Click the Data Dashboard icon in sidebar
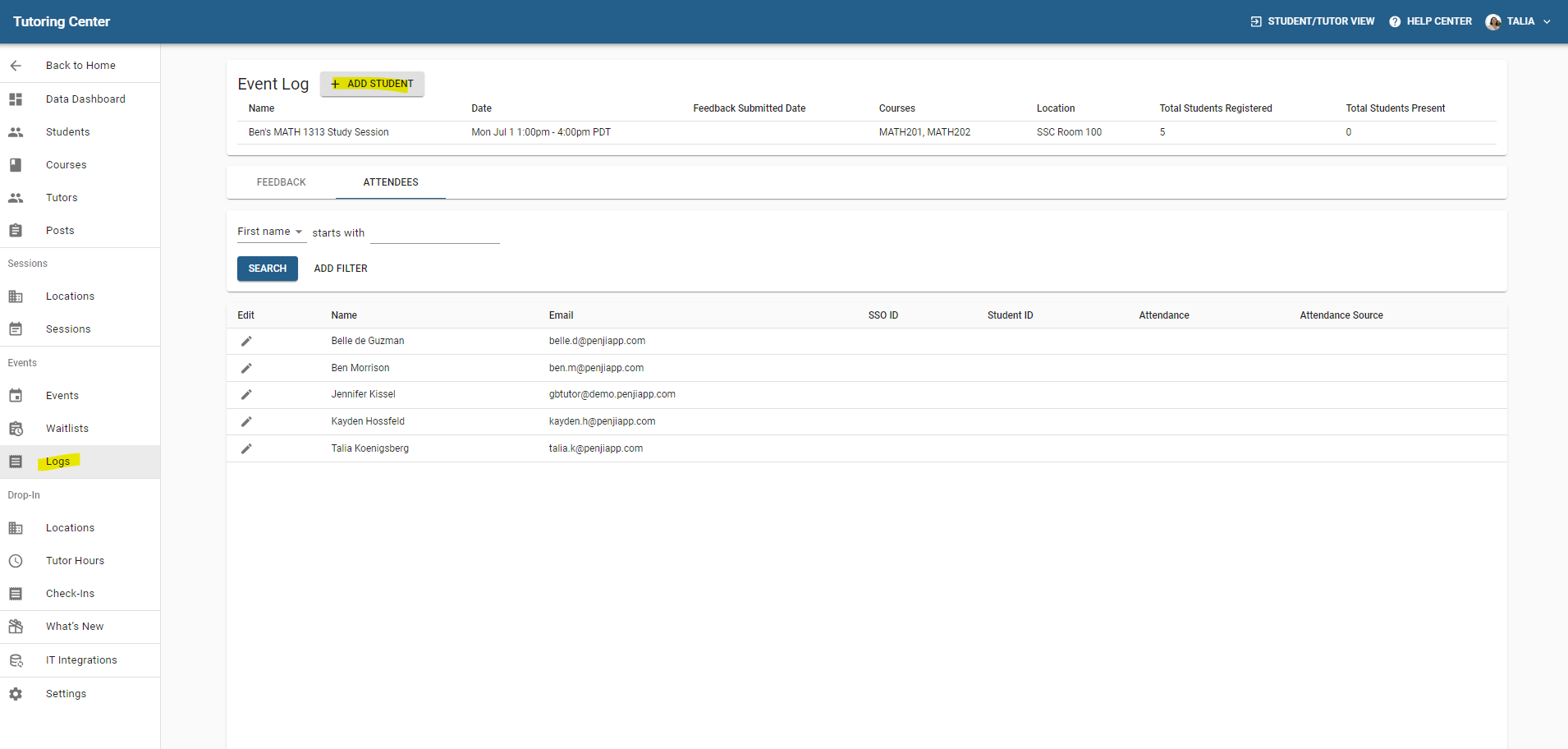The width and height of the screenshot is (1568, 749). [16, 99]
